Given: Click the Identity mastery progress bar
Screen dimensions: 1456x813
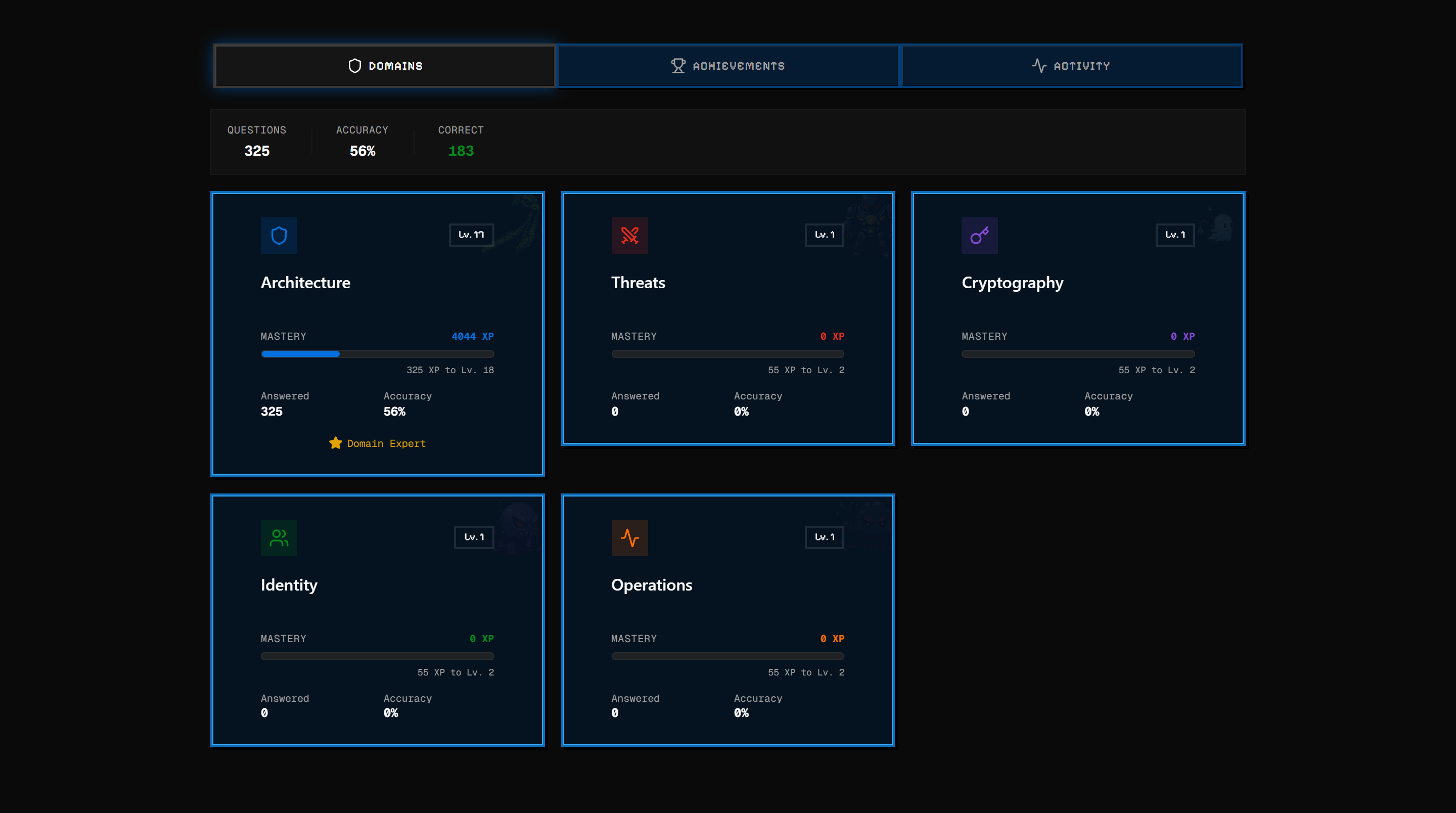Looking at the screenshot, I should point(378,656).
